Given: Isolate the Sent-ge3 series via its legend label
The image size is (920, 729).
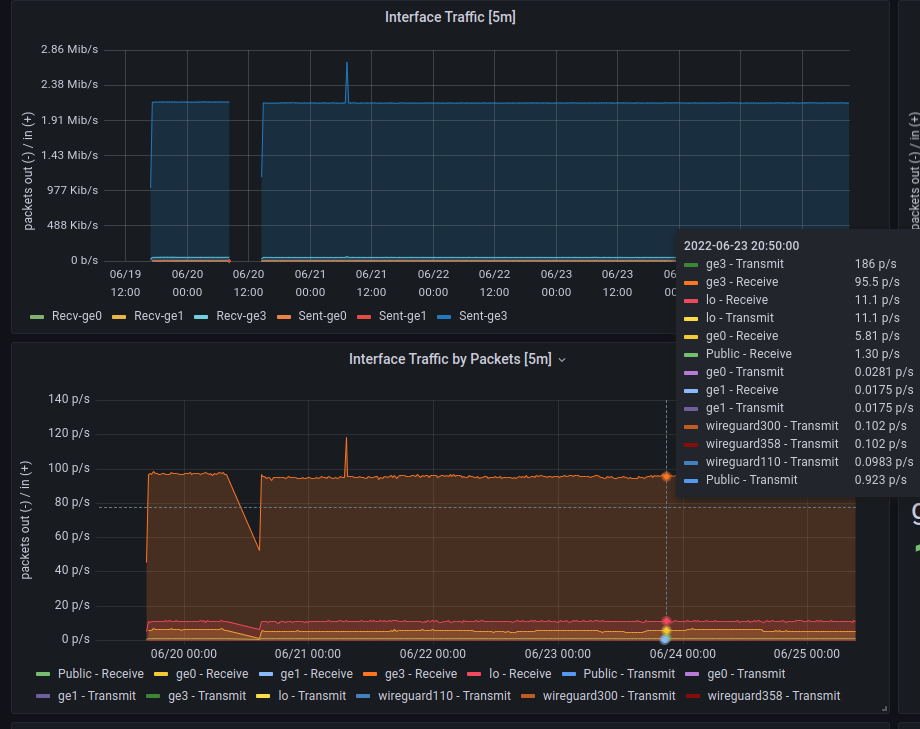Looking at the screenshot, I should tap(483, 316).
